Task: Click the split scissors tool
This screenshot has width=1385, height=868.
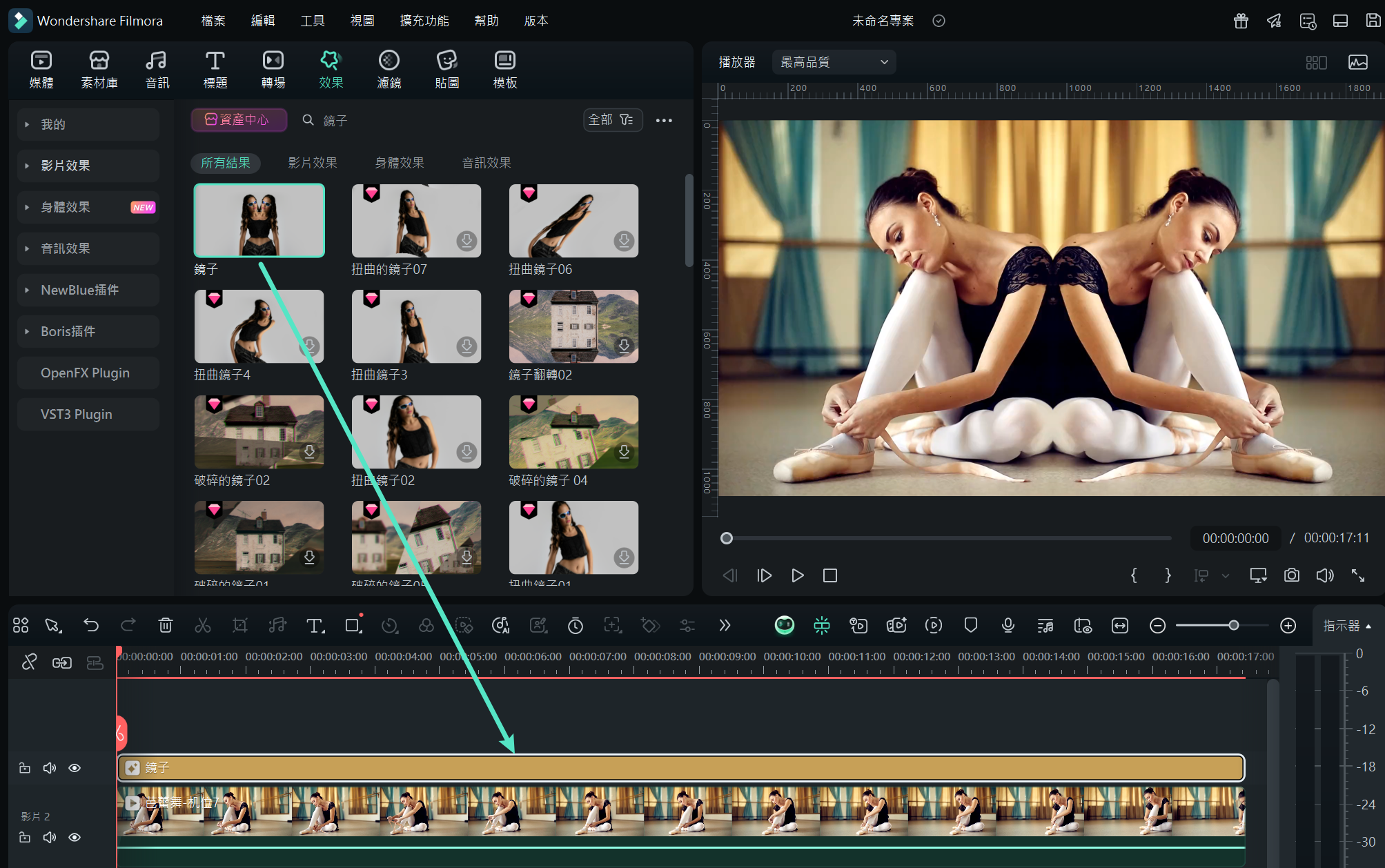Action: click(203, 625)
